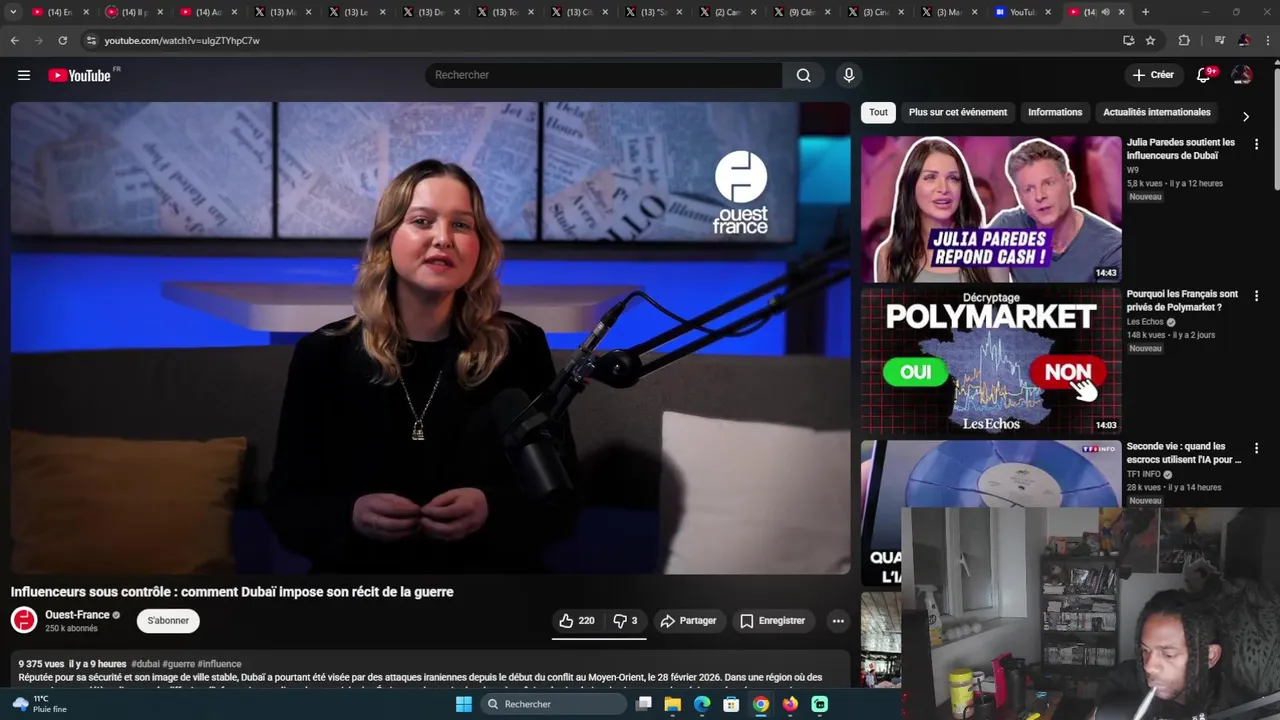Switch to the YouTube browser tab
The width and height of the screenshot is (1280, 720).
pos(1022,12)
